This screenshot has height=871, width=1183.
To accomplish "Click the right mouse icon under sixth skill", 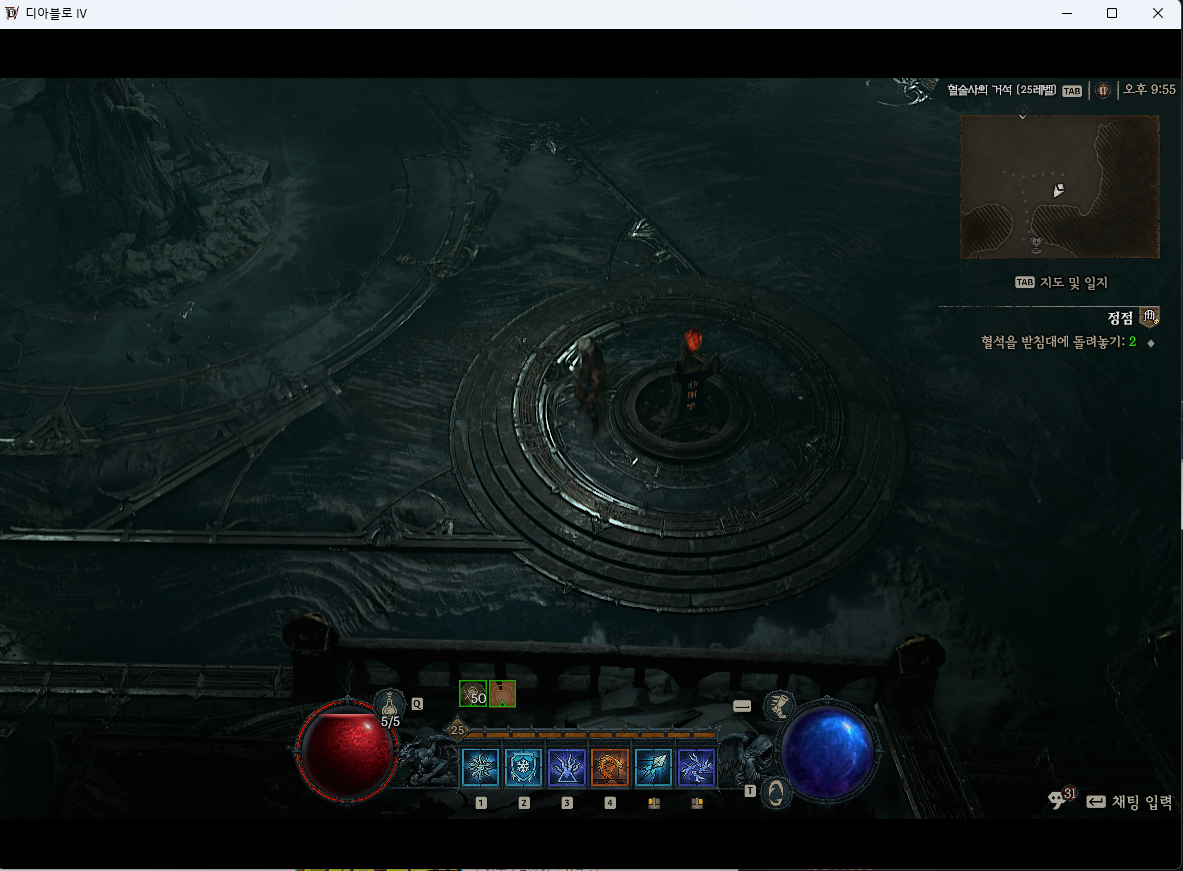I will pos(697,803).
